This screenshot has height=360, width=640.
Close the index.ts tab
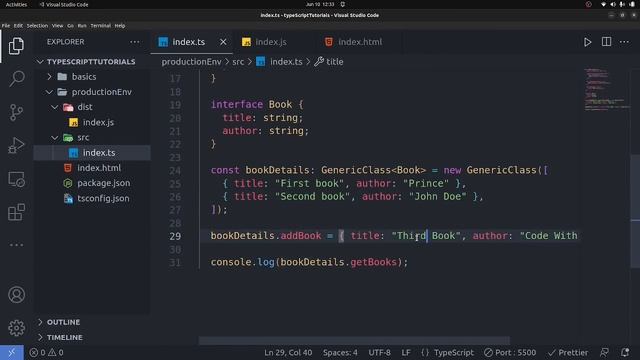223,42
